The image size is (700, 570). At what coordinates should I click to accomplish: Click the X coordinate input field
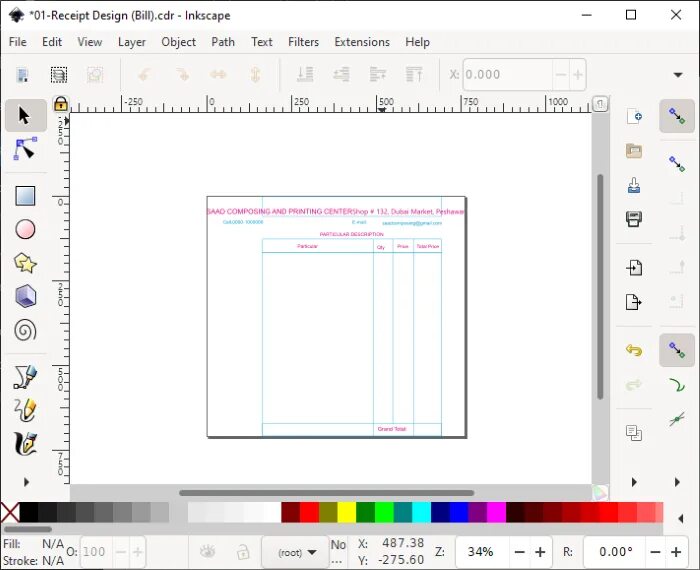(508, 75)
